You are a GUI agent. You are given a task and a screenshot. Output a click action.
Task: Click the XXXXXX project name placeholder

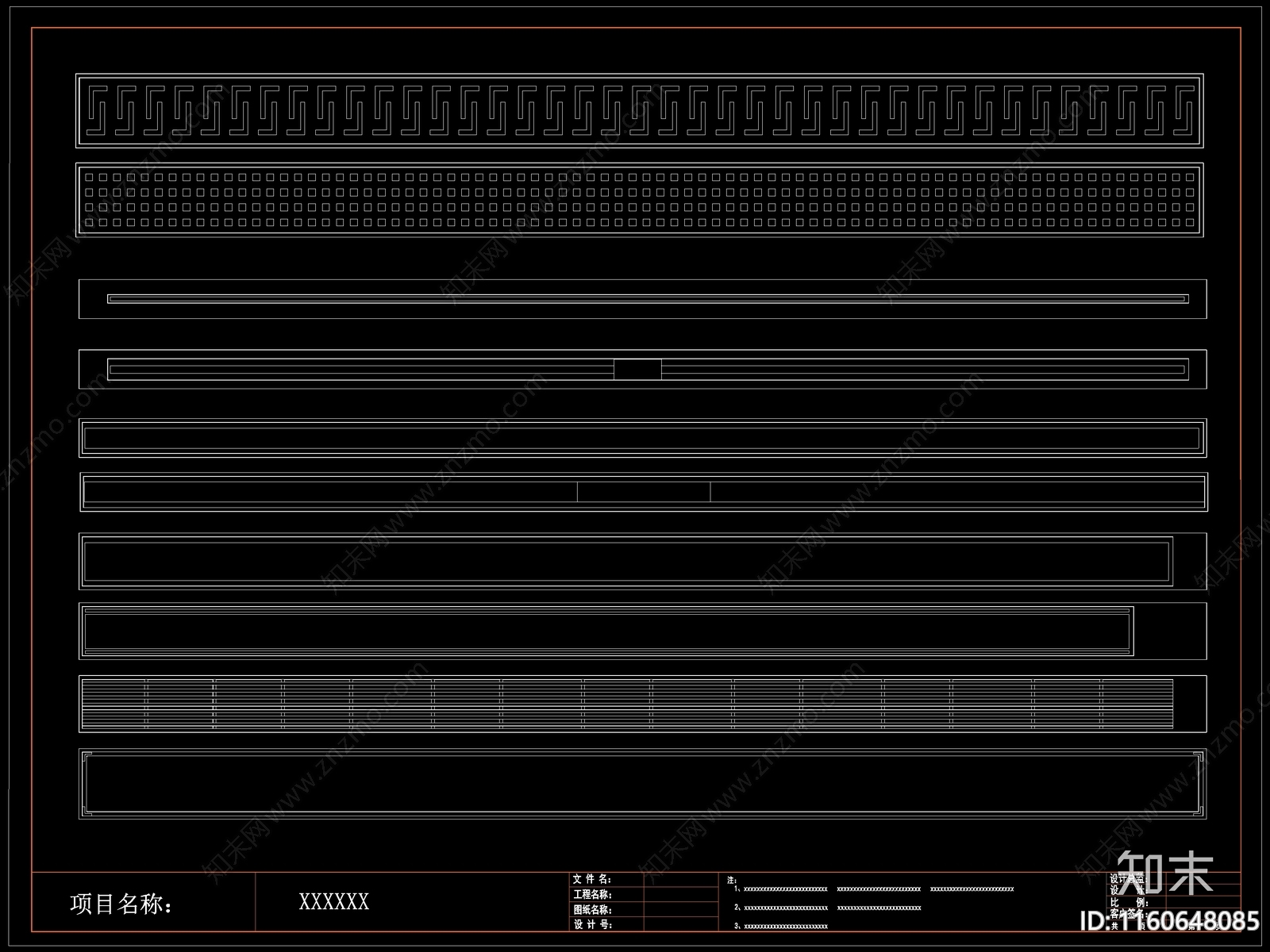(333, 902)
